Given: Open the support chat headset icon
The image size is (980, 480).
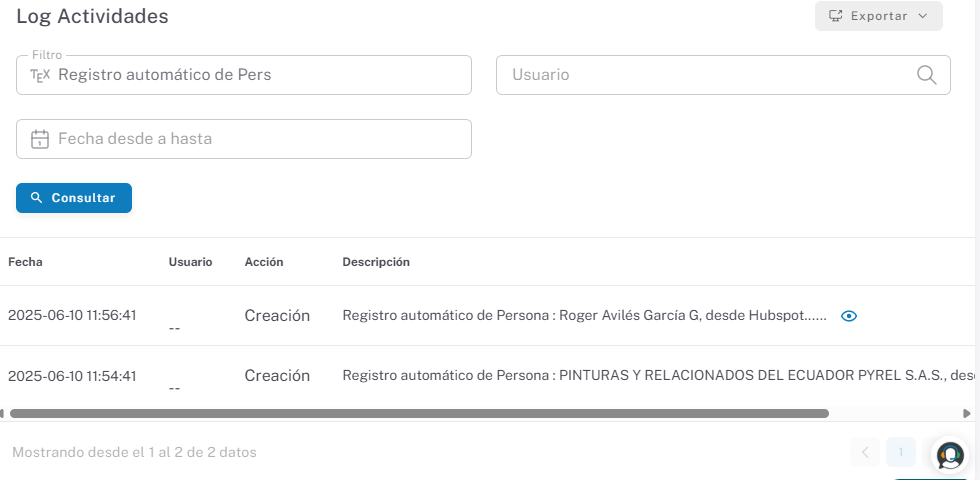Looking at the screenshot, I should point(950,455).
